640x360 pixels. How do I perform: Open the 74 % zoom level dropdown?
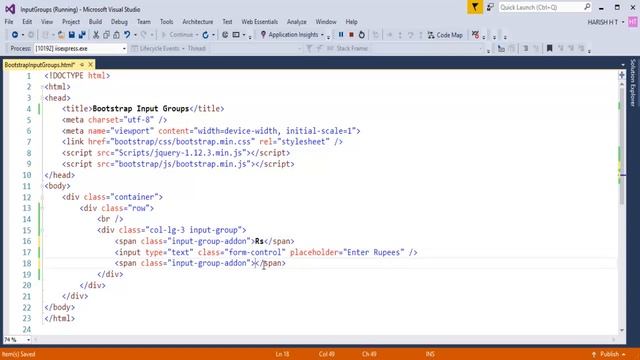pyautogui.click(x=28, y=340)
